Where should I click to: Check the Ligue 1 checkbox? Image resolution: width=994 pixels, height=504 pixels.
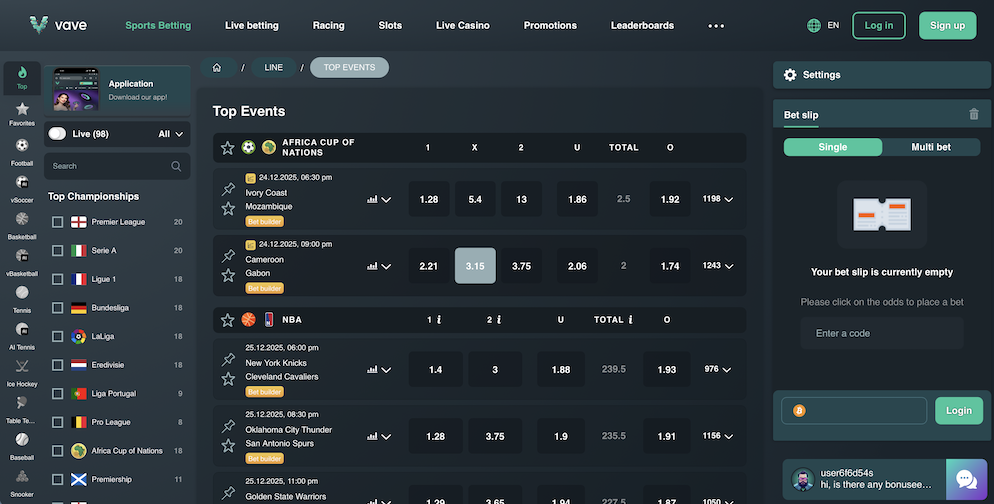pyautogui.click(x=58, y=279)
